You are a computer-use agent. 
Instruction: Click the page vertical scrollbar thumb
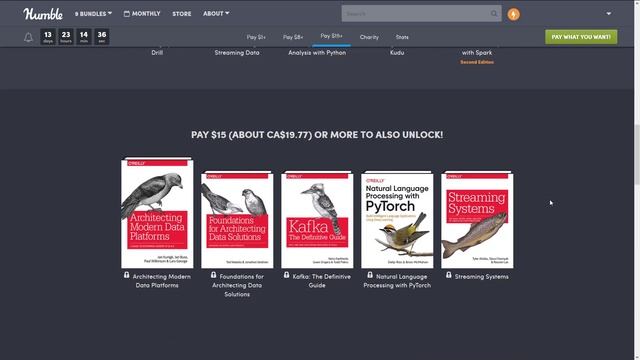tap(637, 155)
